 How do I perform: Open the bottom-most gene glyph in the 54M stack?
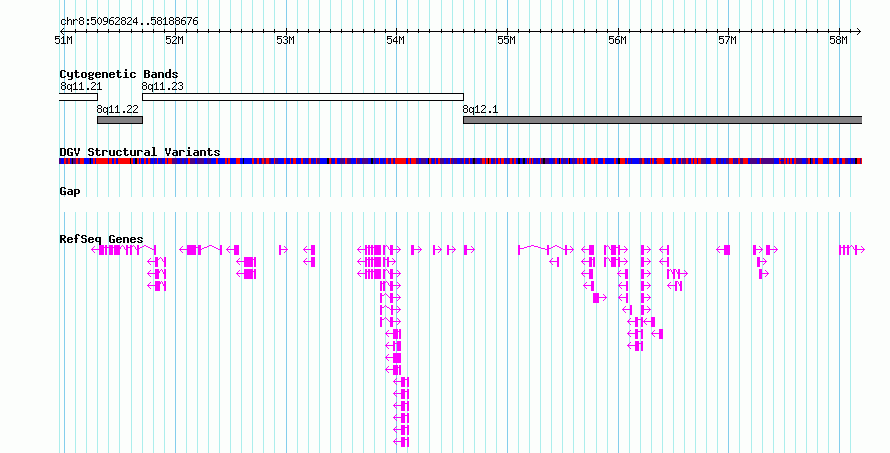pyautogui.click(x=401, y=442)
